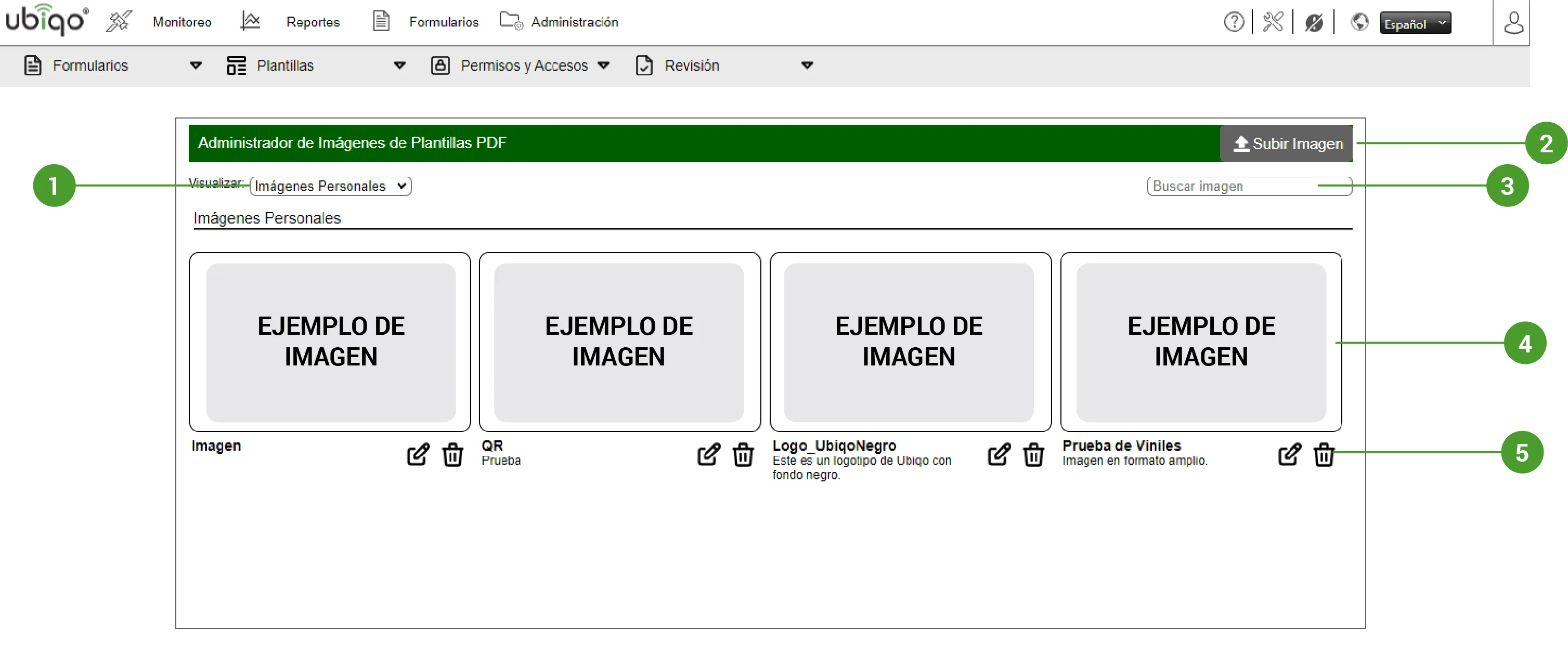Click the Logo_UbiqoNegro title text
Screen dimensions: 1568x668
(x=834, y=446)
